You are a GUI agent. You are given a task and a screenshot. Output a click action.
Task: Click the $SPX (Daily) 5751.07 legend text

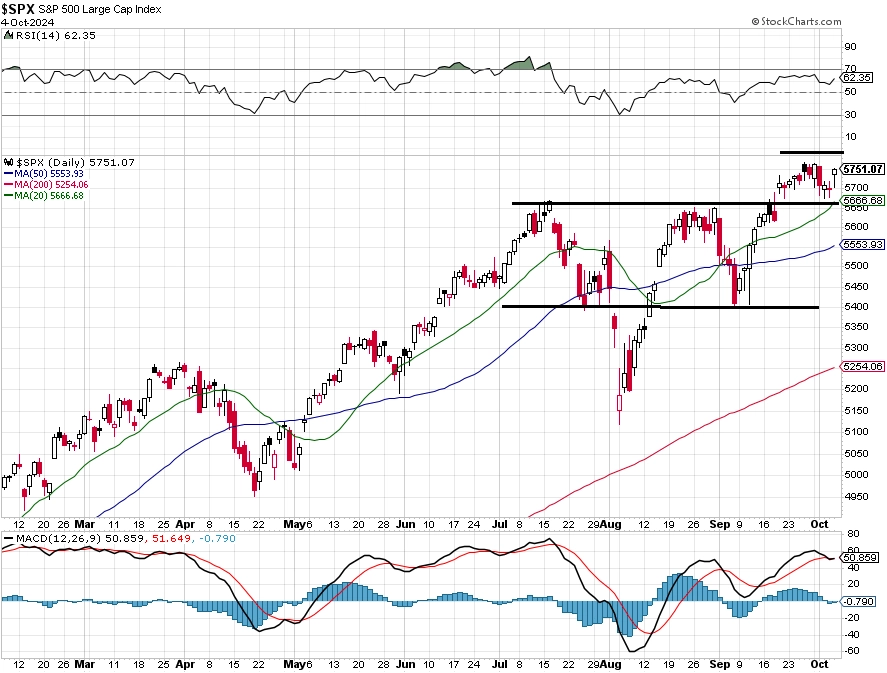click(x=75, y=162)
